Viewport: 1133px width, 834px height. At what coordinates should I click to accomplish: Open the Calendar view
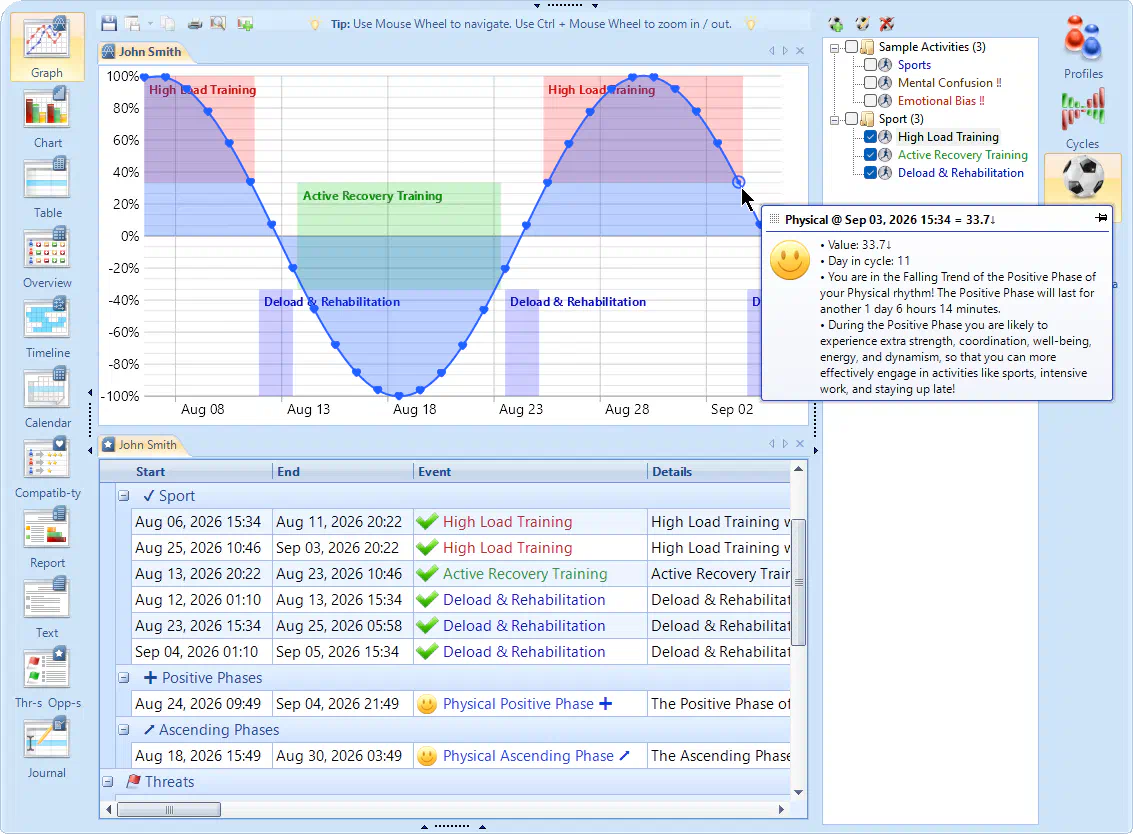pyautogui.click(x=47, y=398)
